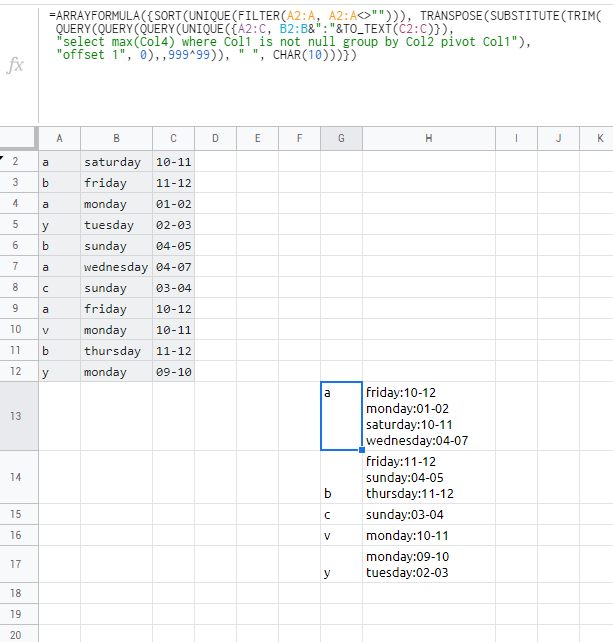
Task: Click cell C11 '11-12' in row 11
Action: pos(174,350)
